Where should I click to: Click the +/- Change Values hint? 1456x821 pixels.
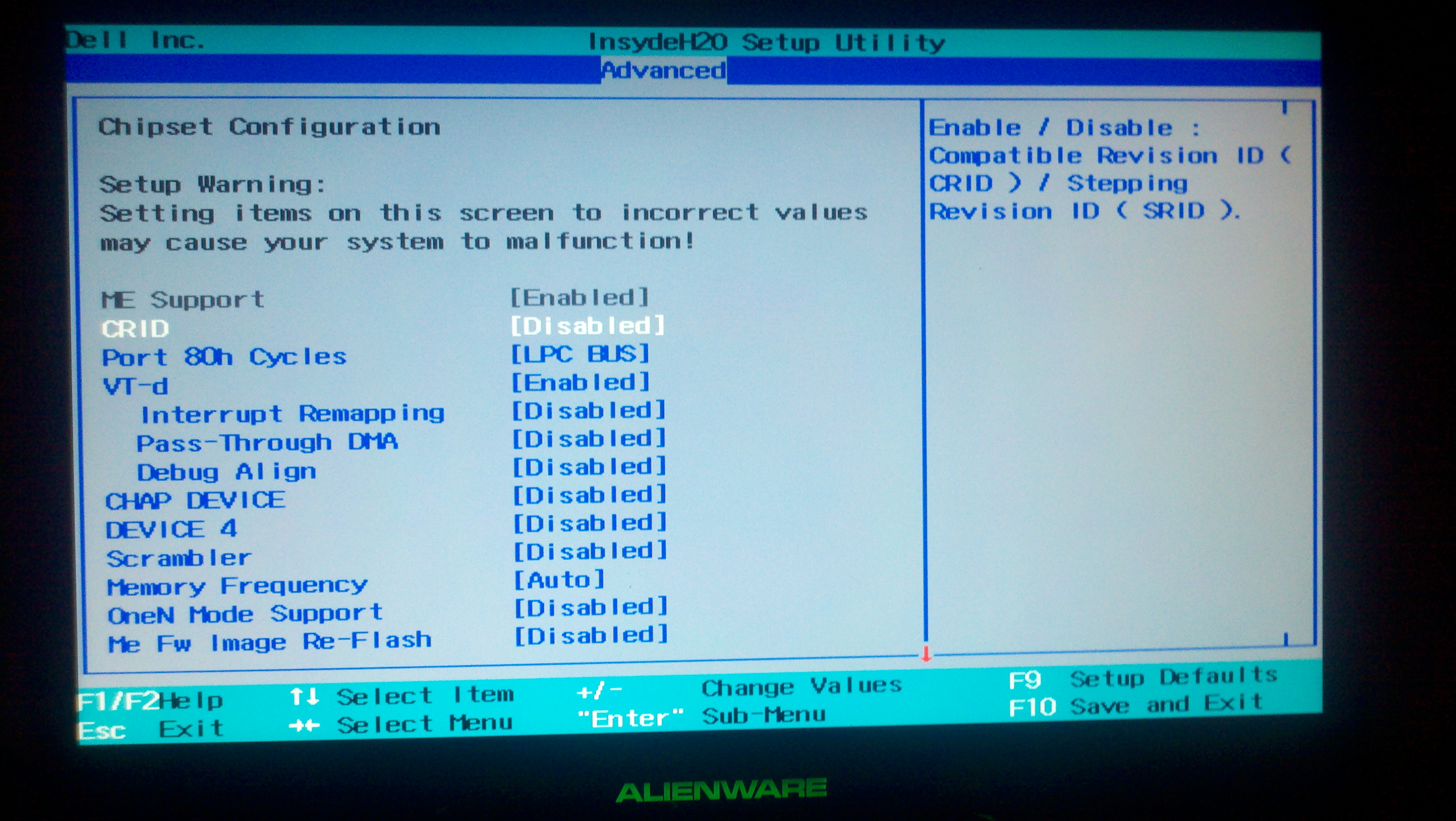coord(739,688)
